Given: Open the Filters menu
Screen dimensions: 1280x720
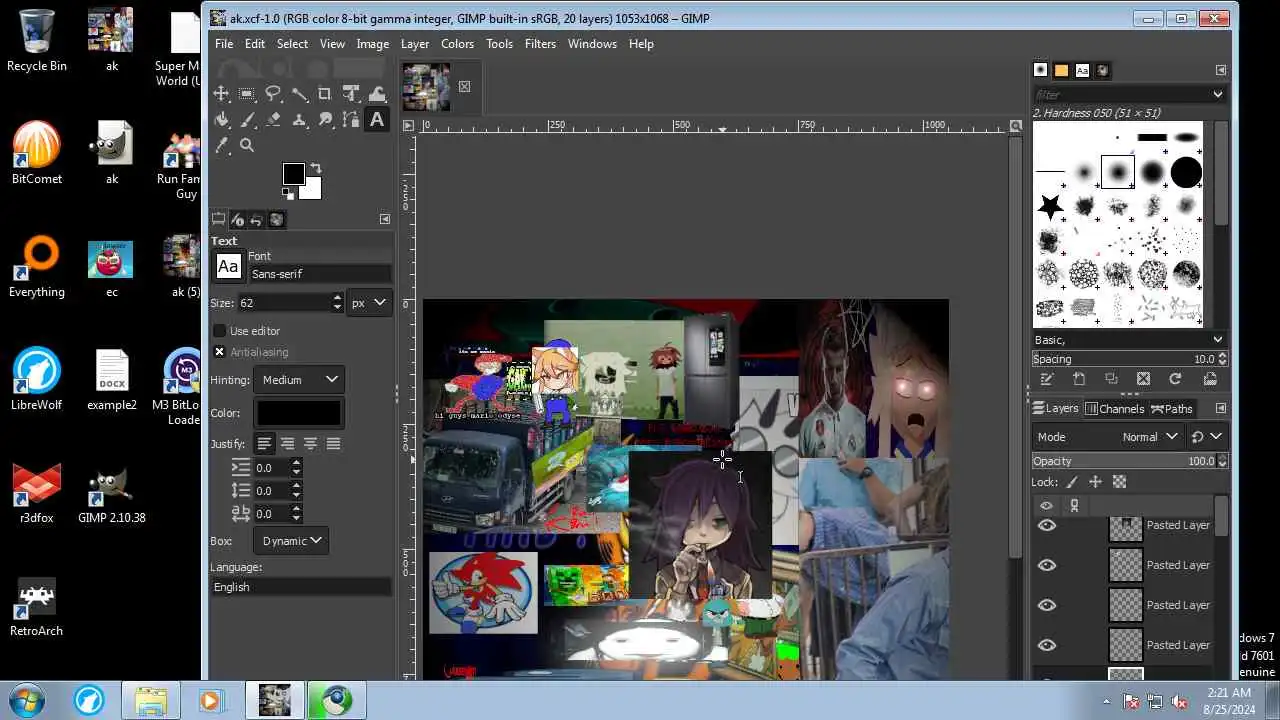Looking at the screenshot, I should (540, 44).
